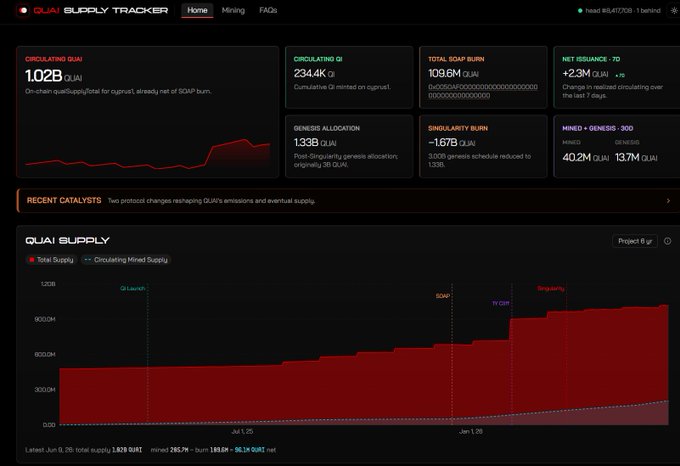This screenshot has width=680, height=466.
Task: Toggle Circulating Mined Supply series
Action: [126, 260]
